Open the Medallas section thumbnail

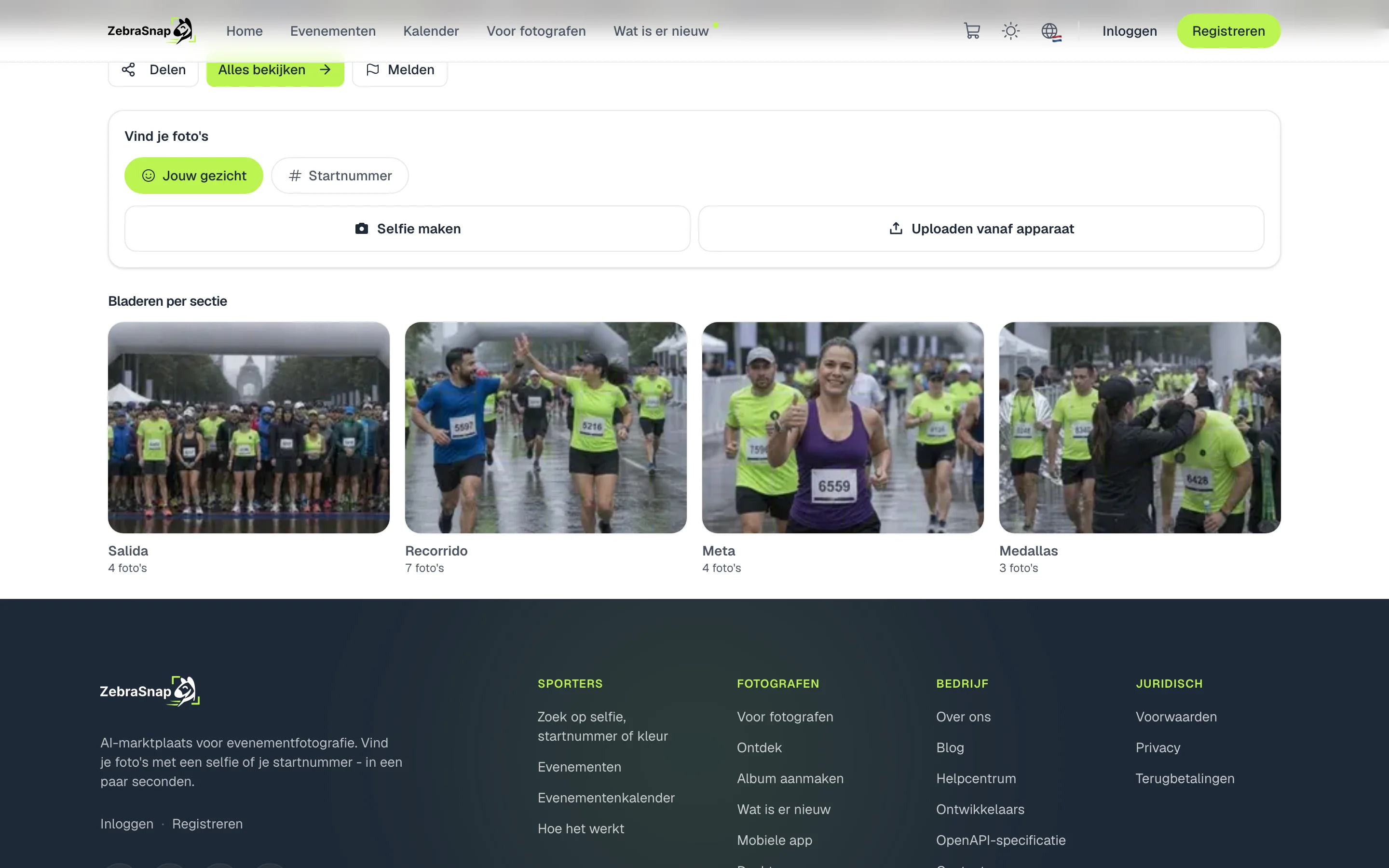tap(1139, 428)
